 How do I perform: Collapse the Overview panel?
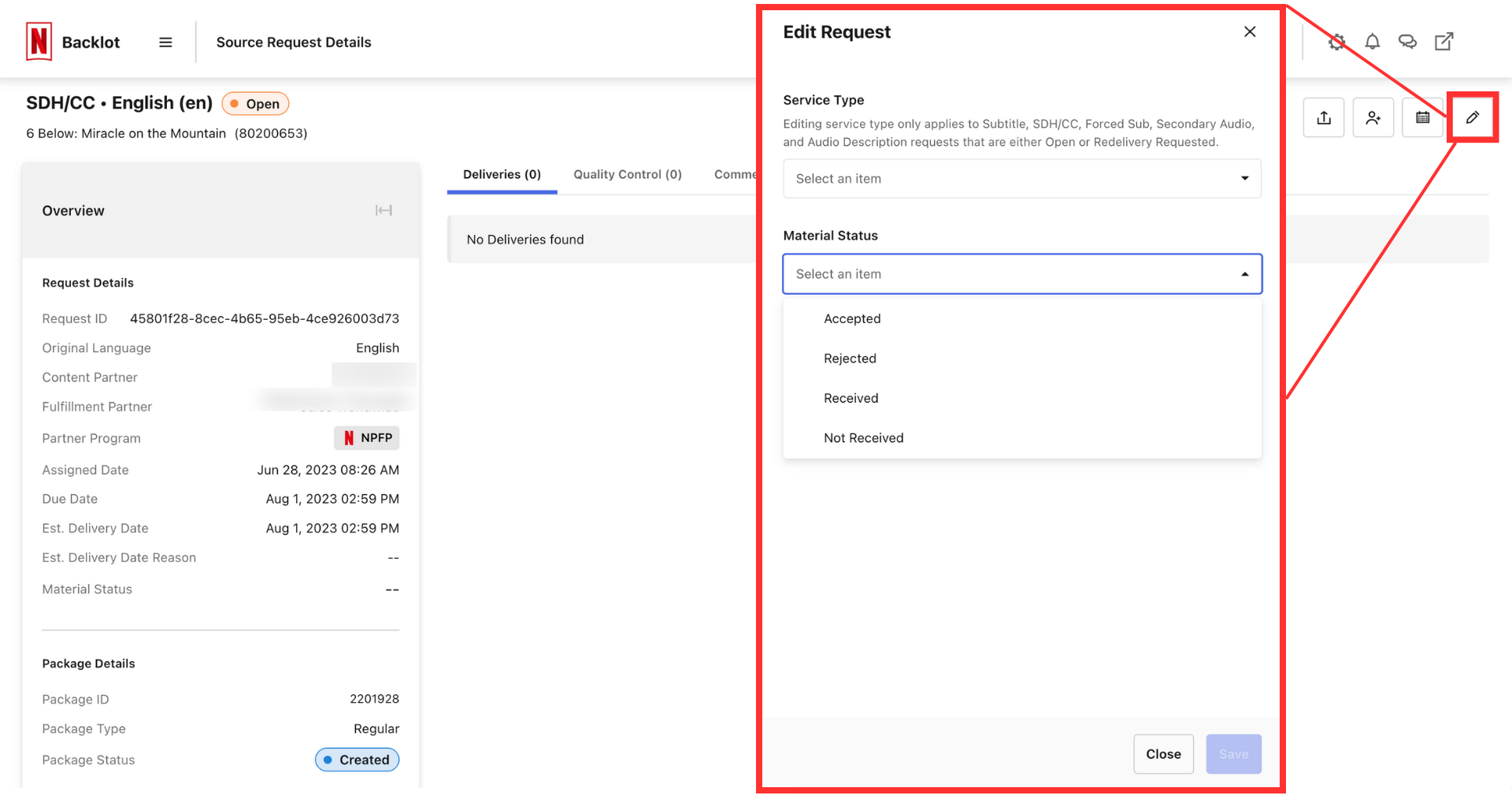384,210
